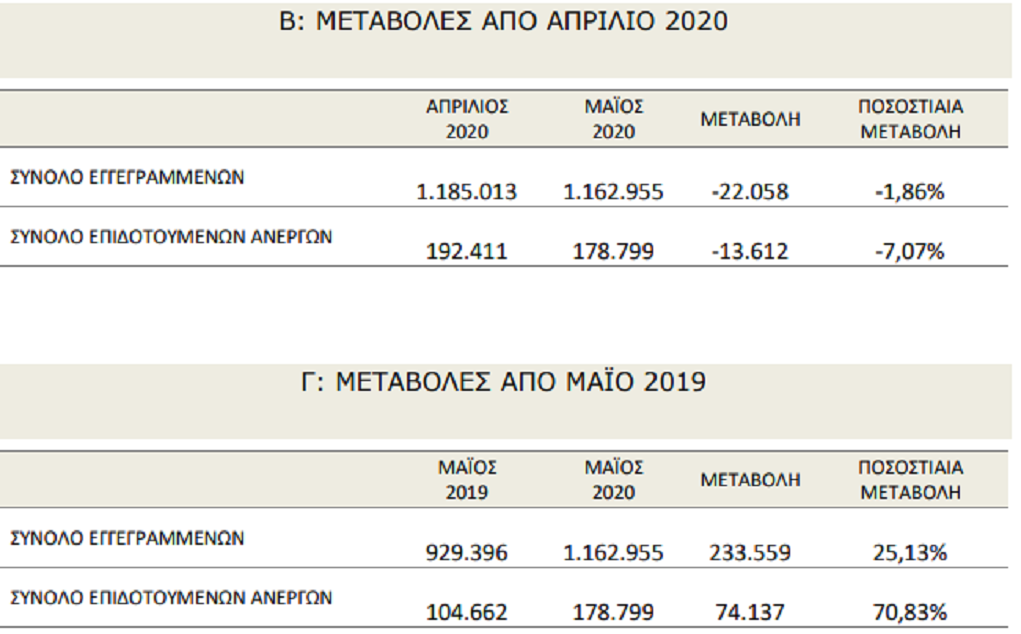
Task: Select the -22.058 change cell
Action: click(749, 192)
